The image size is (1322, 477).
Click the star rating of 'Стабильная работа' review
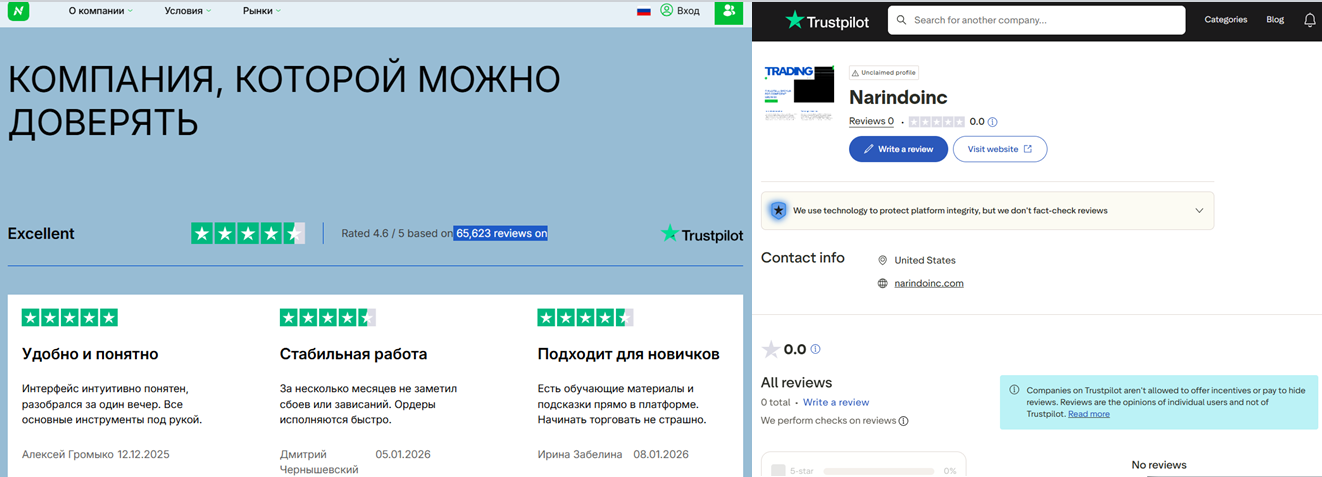(328, 318)
